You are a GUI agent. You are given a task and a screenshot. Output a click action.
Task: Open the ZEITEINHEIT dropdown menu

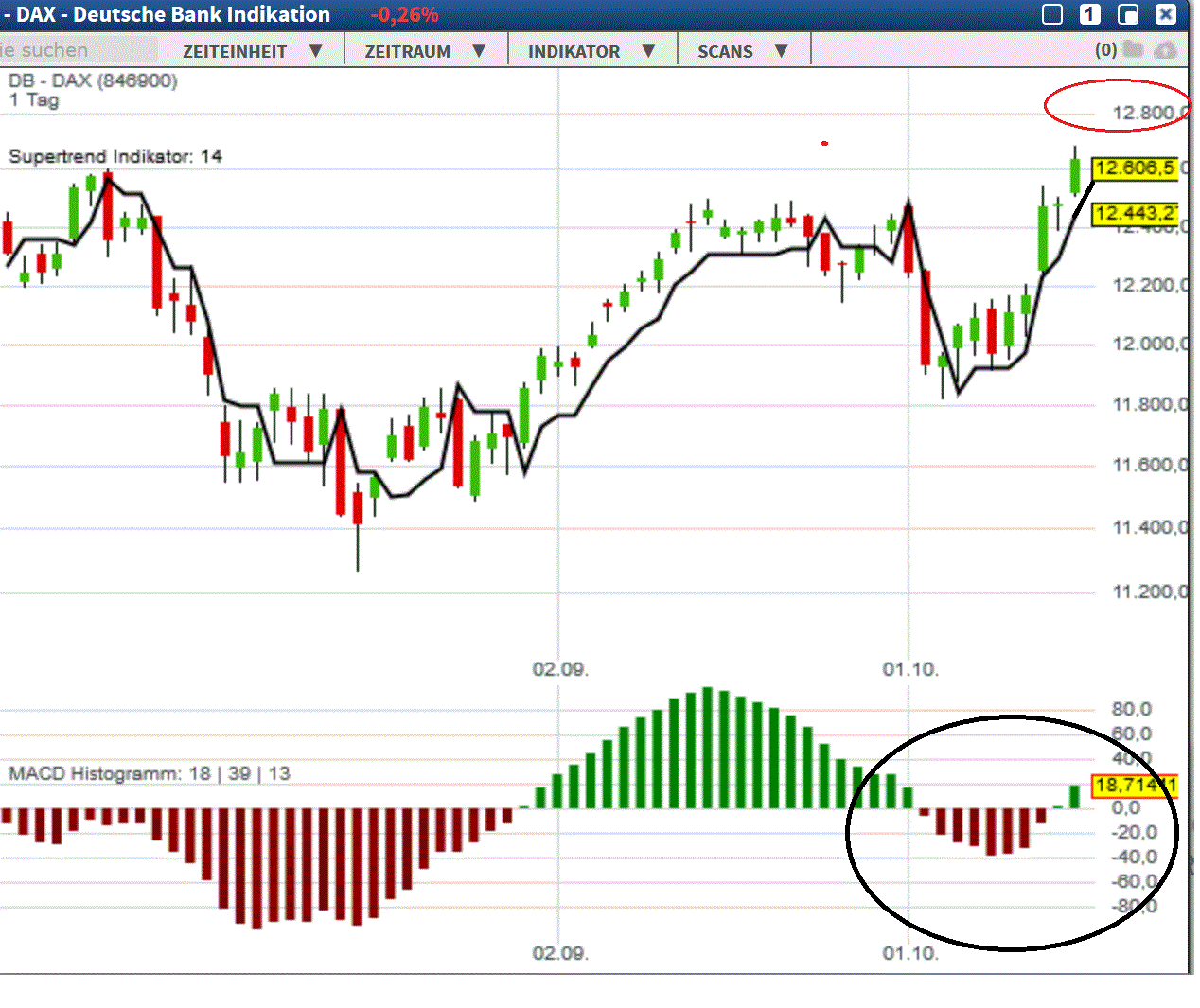tap(252, 51)
